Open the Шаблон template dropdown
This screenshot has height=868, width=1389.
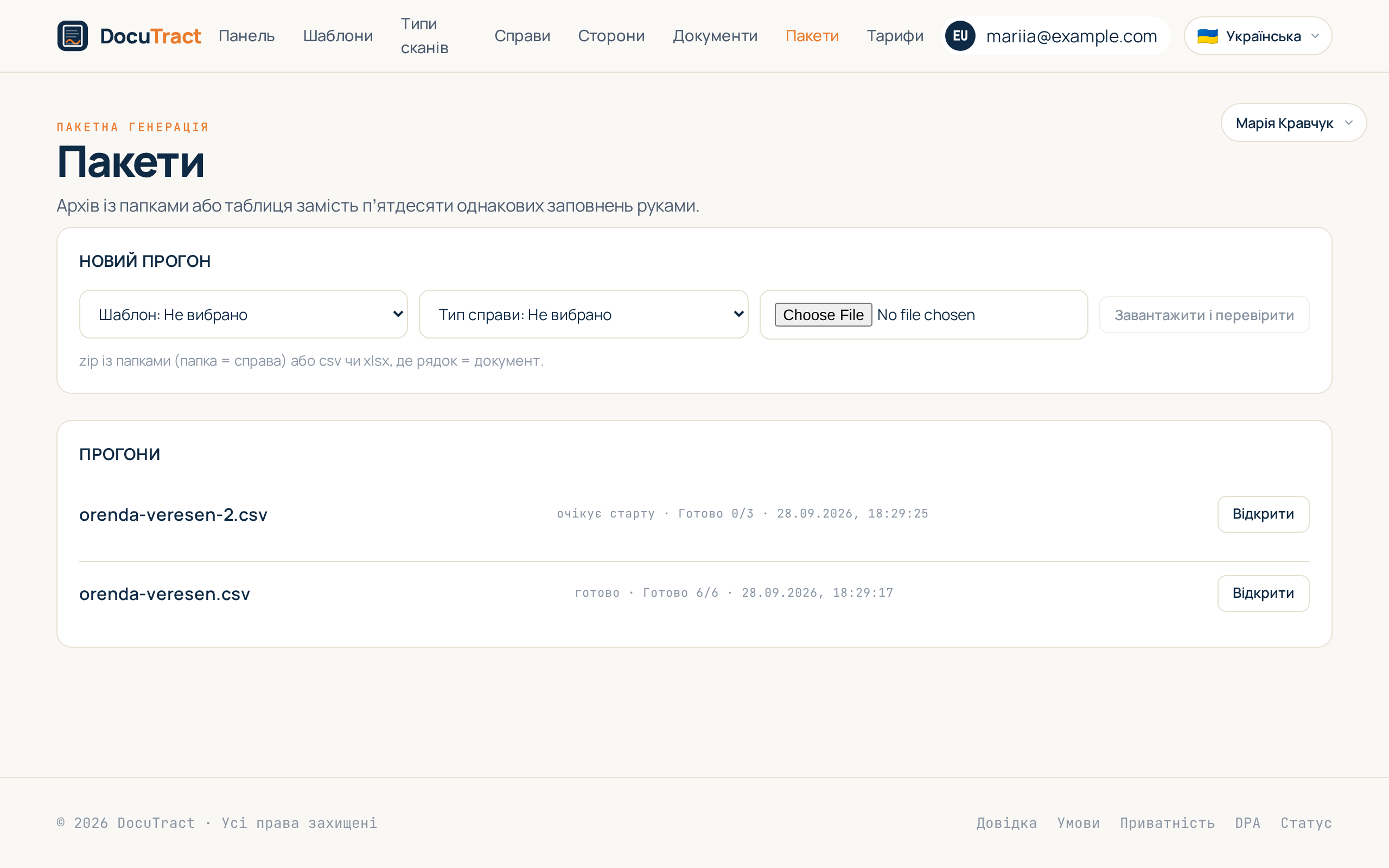244,314
